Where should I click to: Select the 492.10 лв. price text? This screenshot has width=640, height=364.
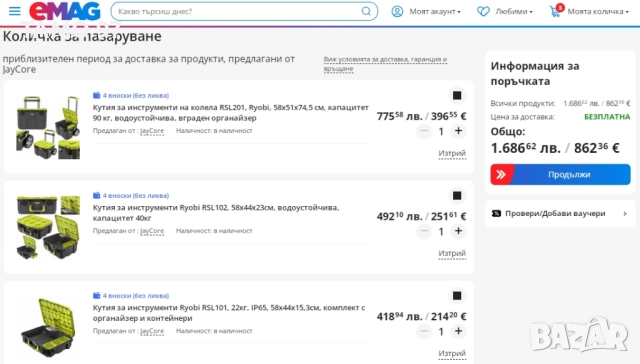[399, 216]
